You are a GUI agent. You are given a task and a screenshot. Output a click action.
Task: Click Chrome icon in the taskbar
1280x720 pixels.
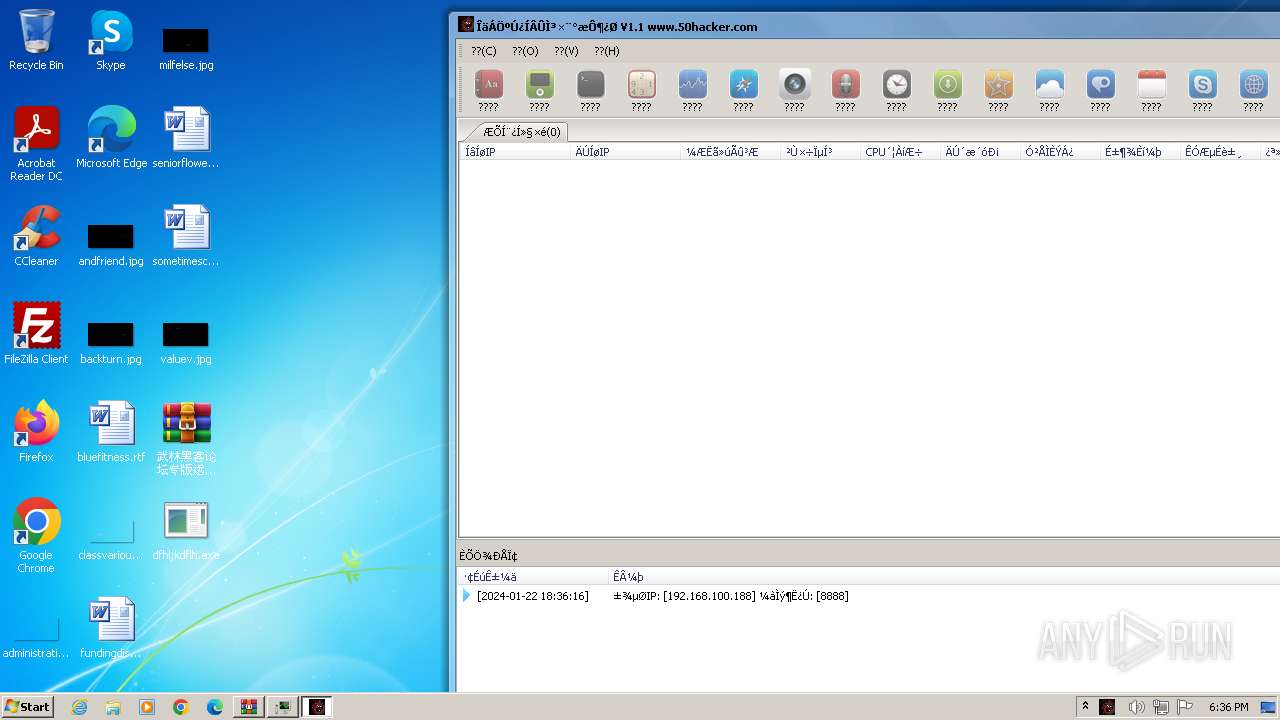[181, 707]
